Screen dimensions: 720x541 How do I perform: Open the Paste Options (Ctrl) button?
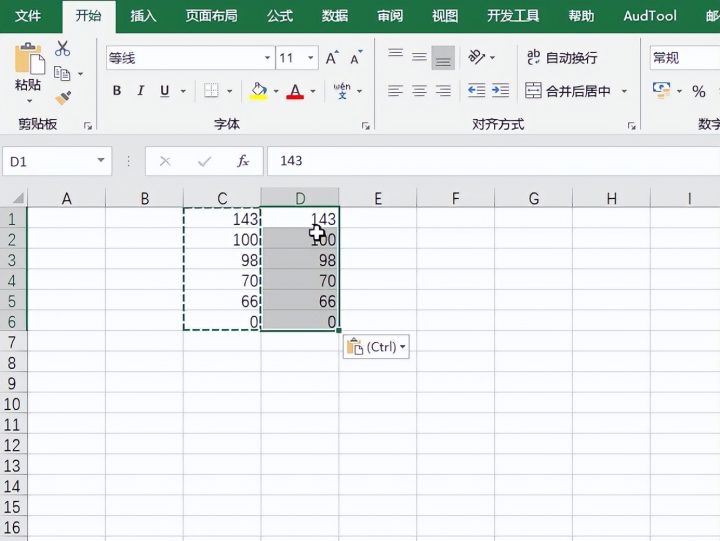[x=376, y=346]
